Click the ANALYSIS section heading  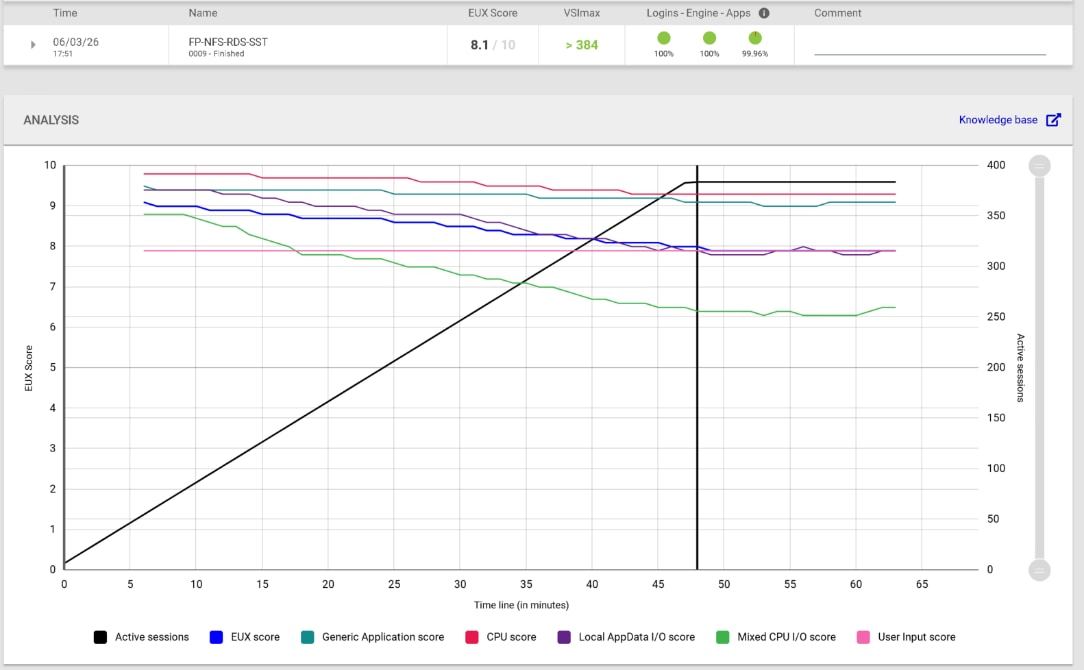click(x=51, y=120)
